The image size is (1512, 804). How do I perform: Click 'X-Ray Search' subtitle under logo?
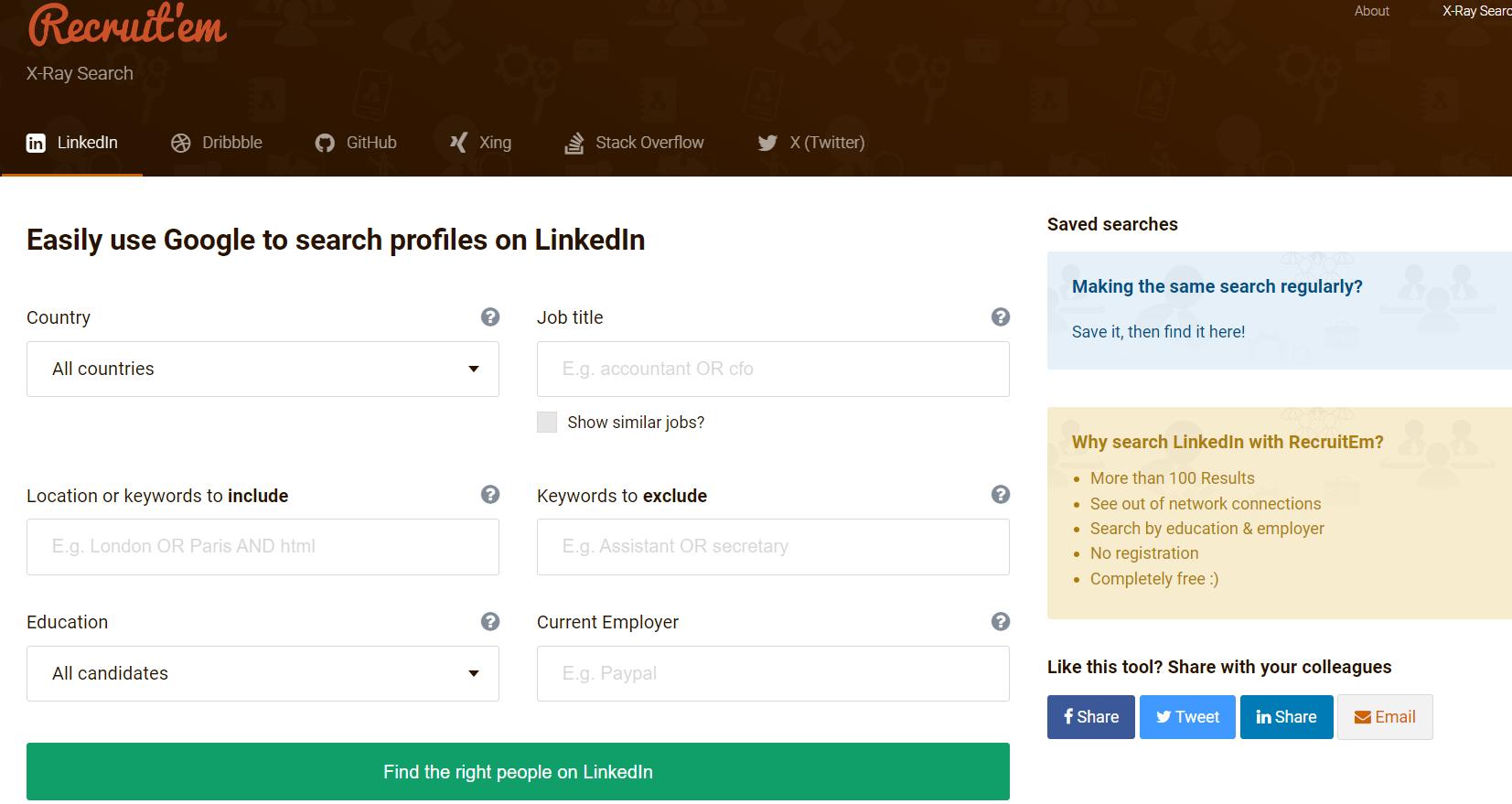(80, 73)
